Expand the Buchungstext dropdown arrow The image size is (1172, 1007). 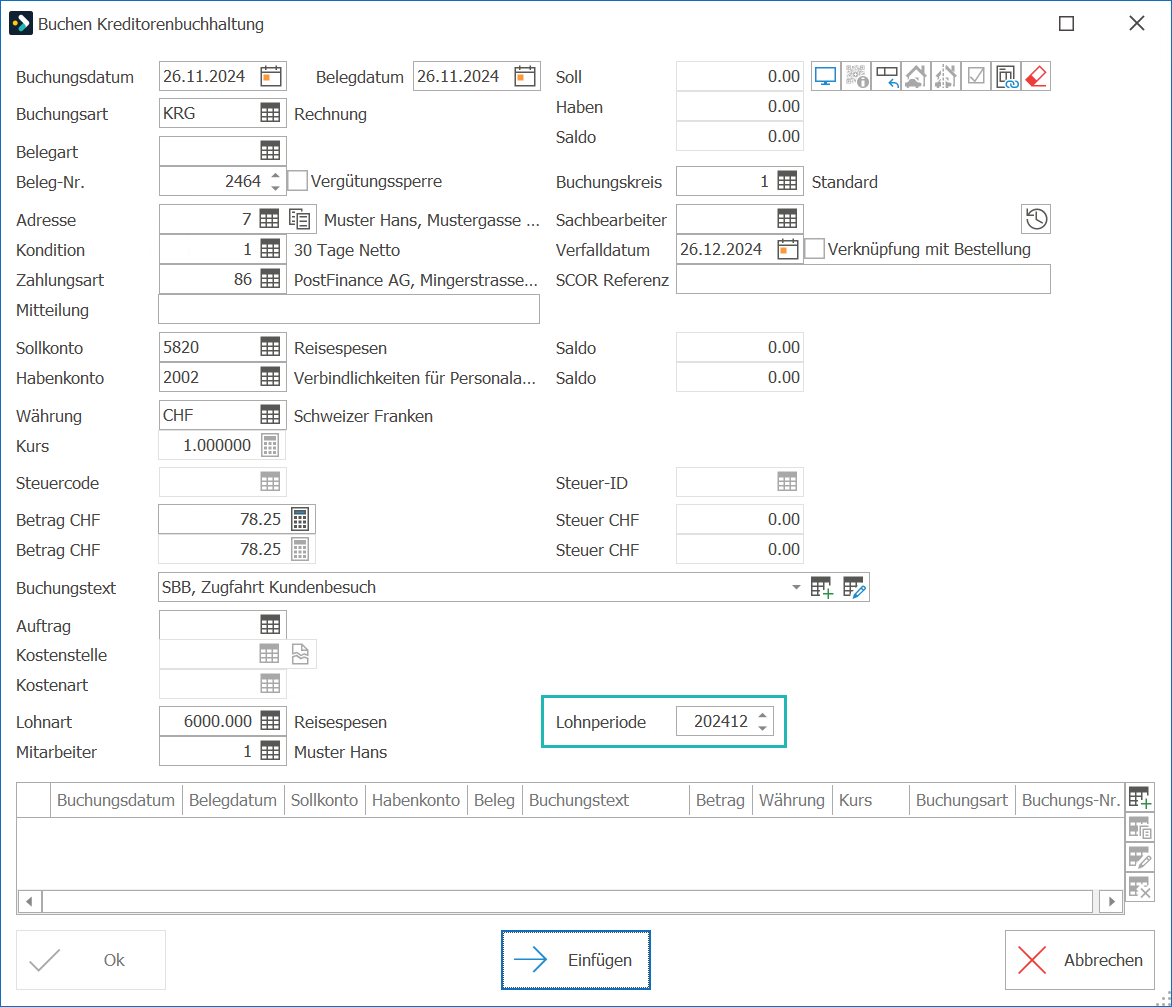click(796, 588)
